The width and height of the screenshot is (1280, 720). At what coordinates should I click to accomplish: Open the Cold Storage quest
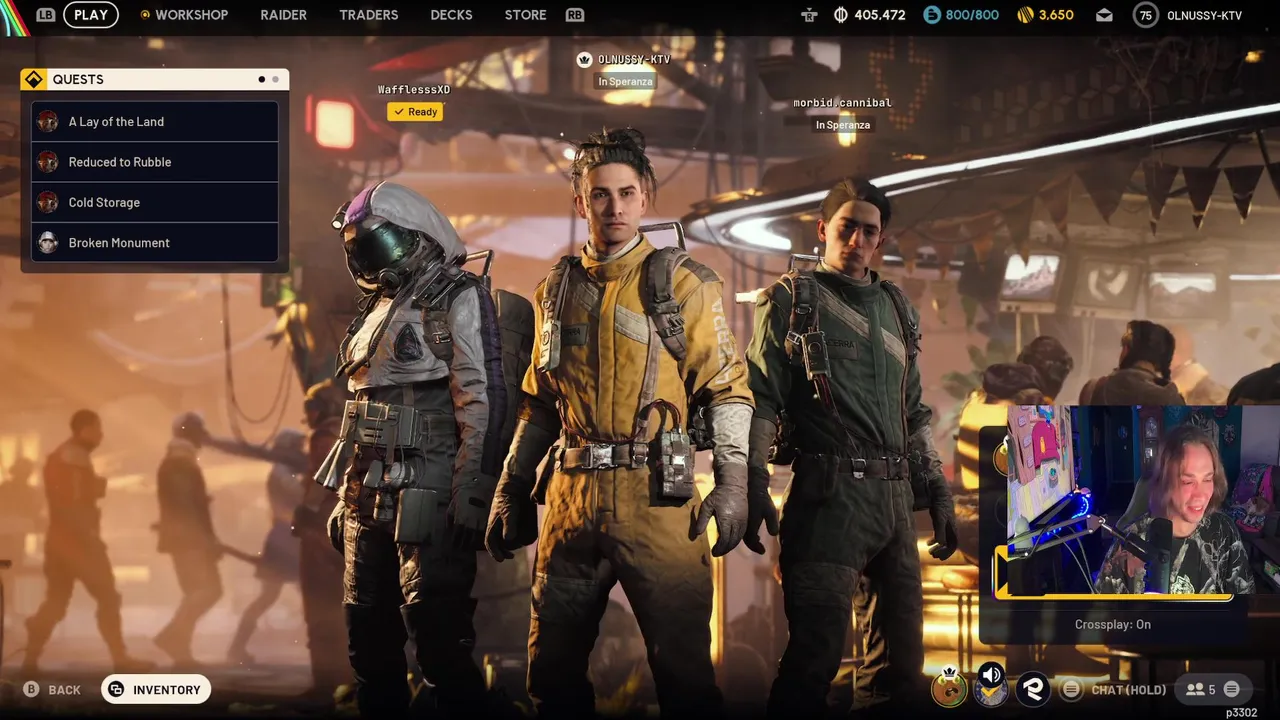155,202
